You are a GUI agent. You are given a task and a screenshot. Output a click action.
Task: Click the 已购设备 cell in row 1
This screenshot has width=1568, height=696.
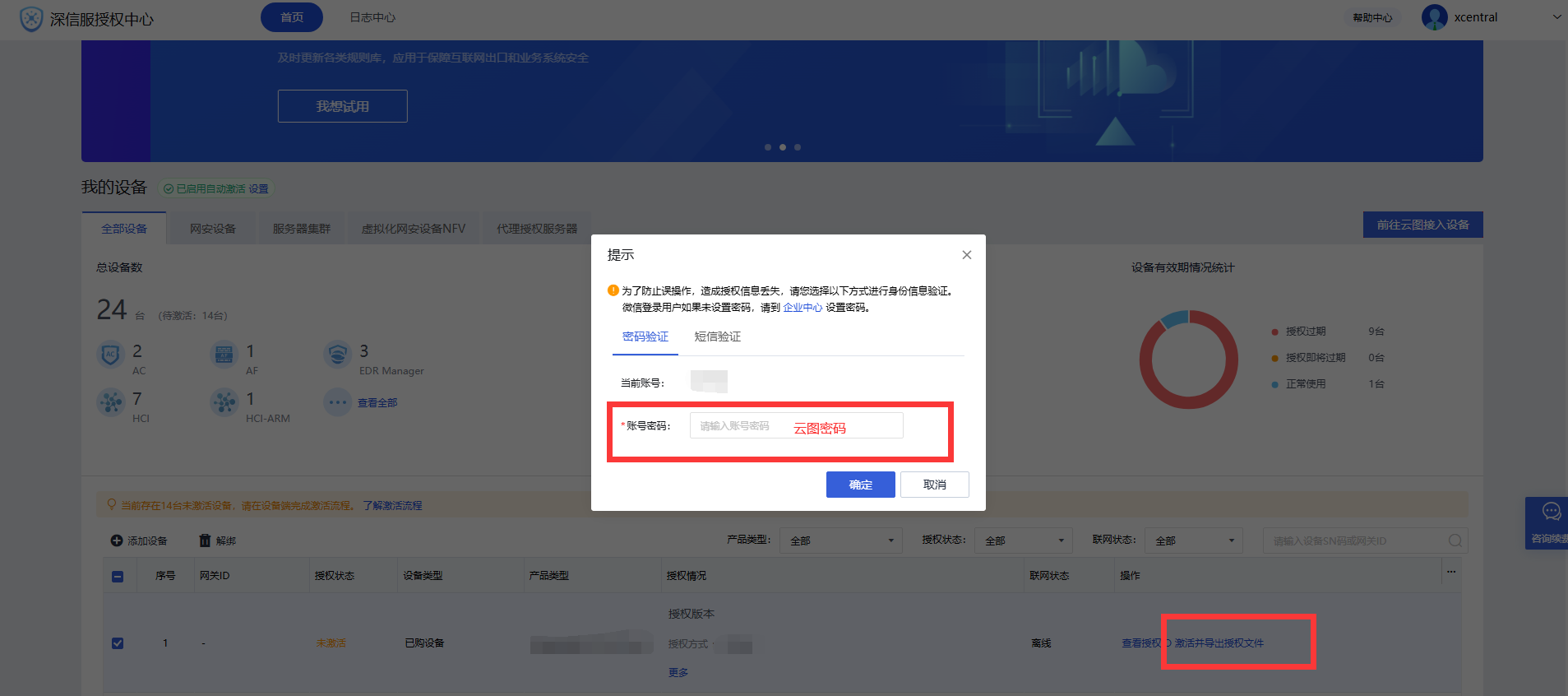pos(424,643)
